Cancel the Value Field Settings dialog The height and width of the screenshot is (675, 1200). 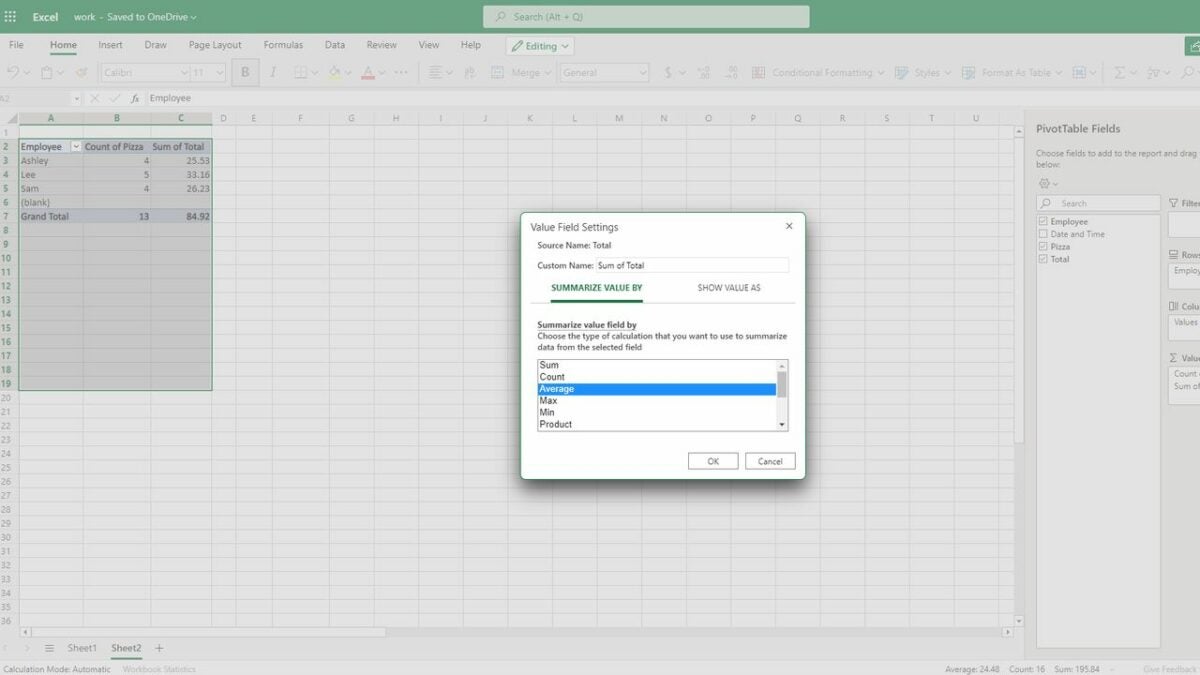pyautogui.click(x=770, y=461)
